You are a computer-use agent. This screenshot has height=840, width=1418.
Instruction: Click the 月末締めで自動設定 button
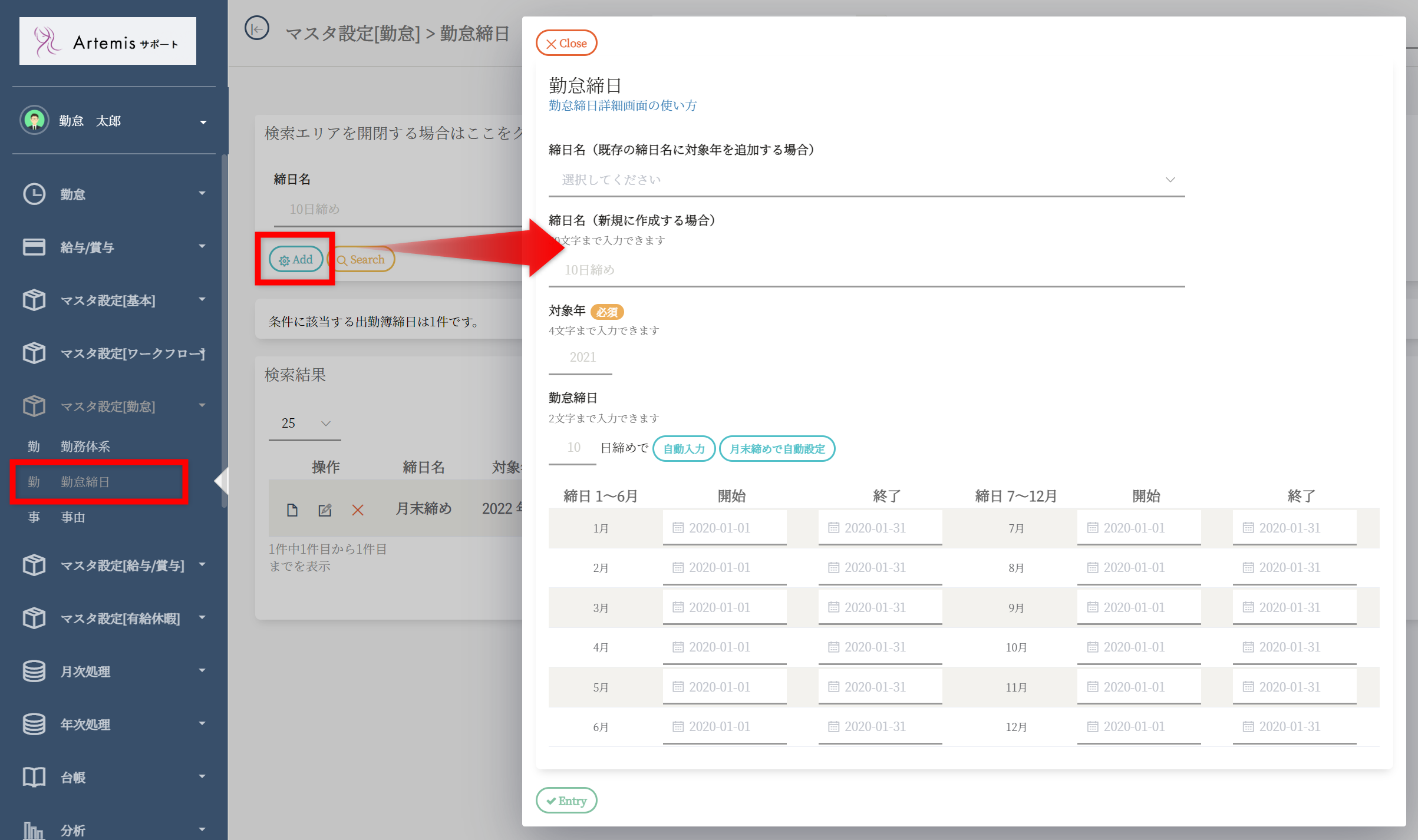[777, 449]
